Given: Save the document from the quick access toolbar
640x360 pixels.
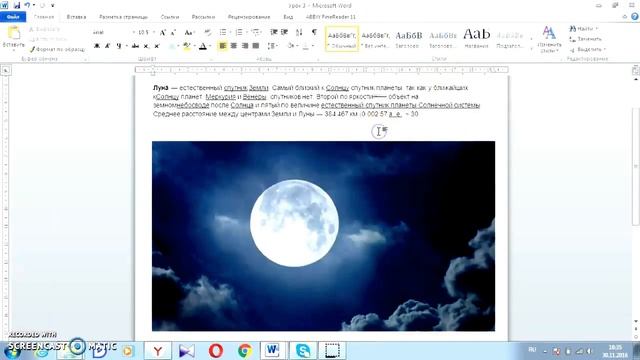Looking at the screenshot, I should [17, 5].
